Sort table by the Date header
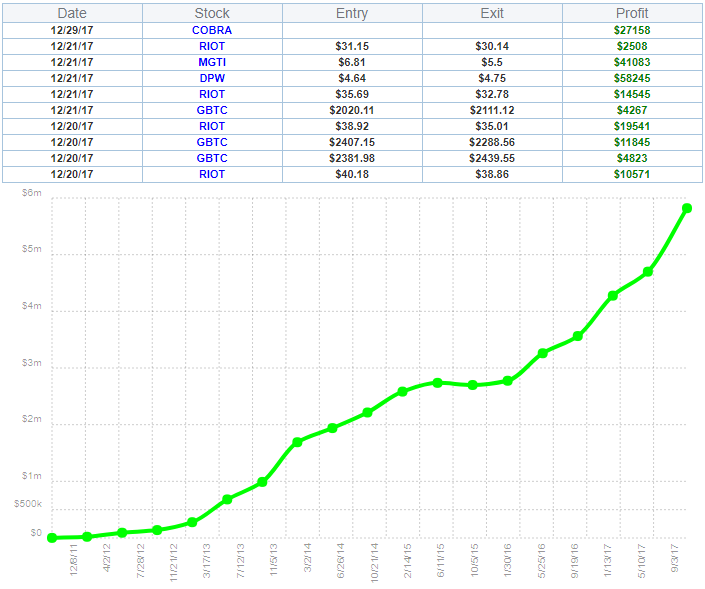 [x=72, y=13]
